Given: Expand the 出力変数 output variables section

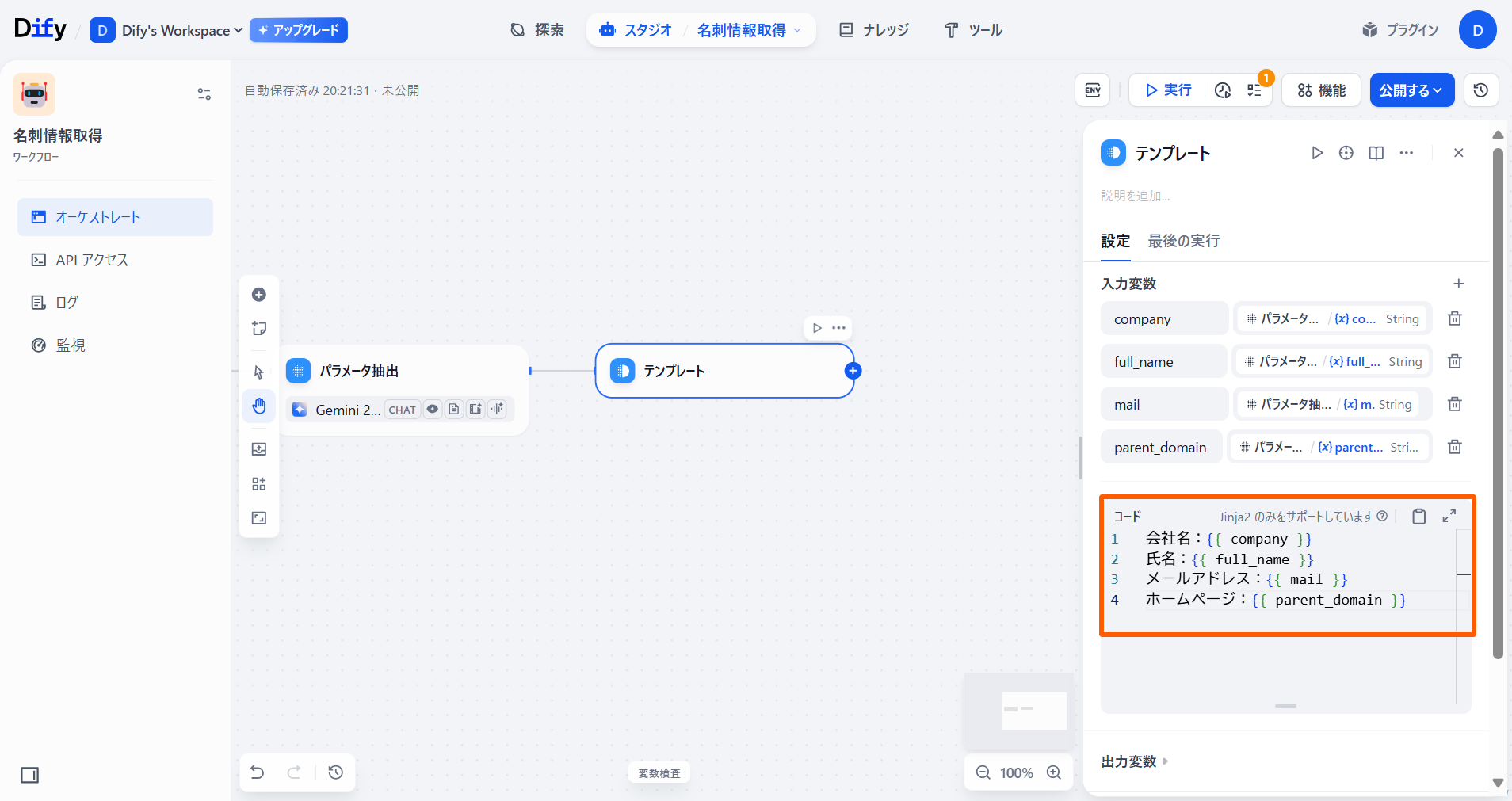Looking at the screenshot, I should click(1134, 761).
